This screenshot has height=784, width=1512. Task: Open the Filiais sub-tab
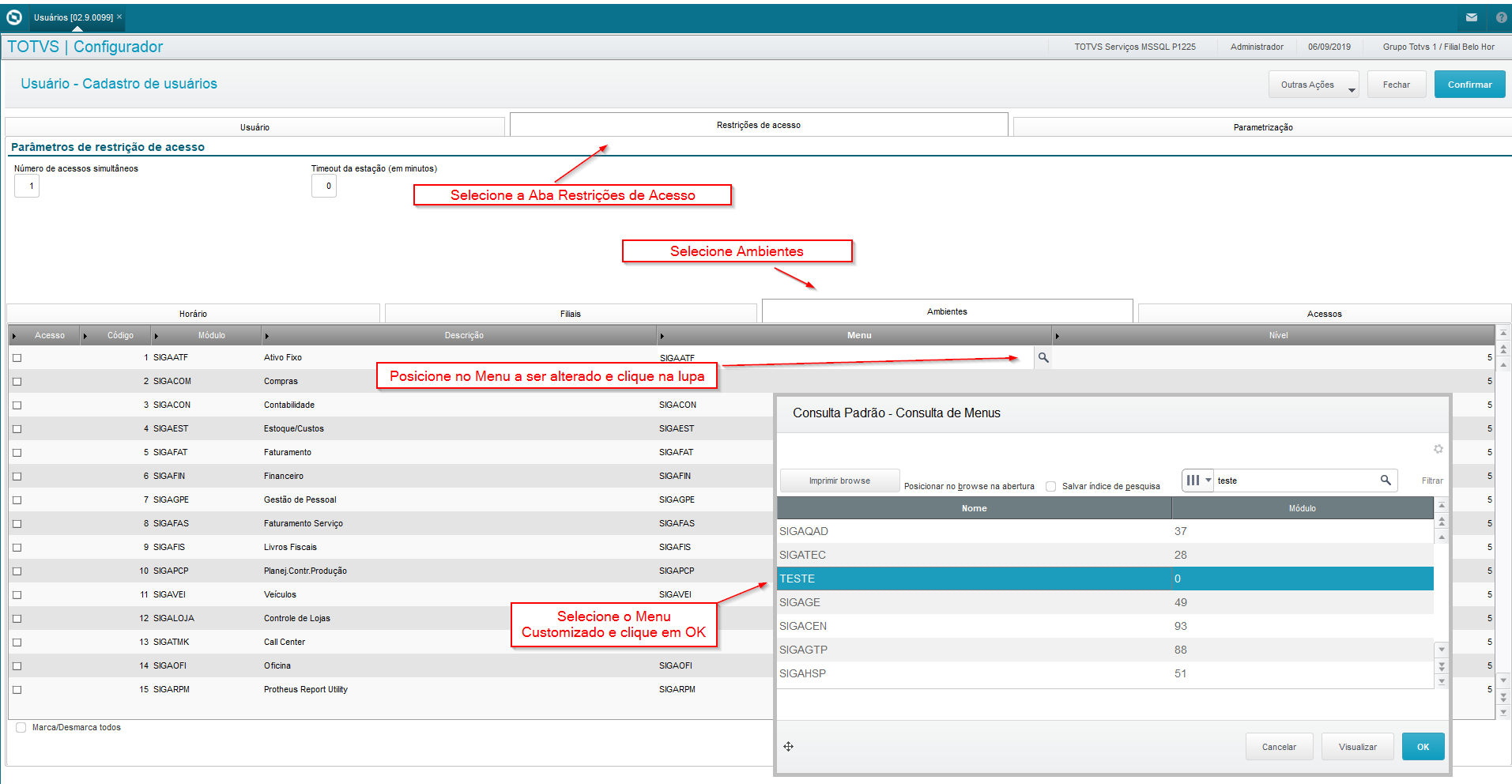pyautogui.click(x=571, y=314)
